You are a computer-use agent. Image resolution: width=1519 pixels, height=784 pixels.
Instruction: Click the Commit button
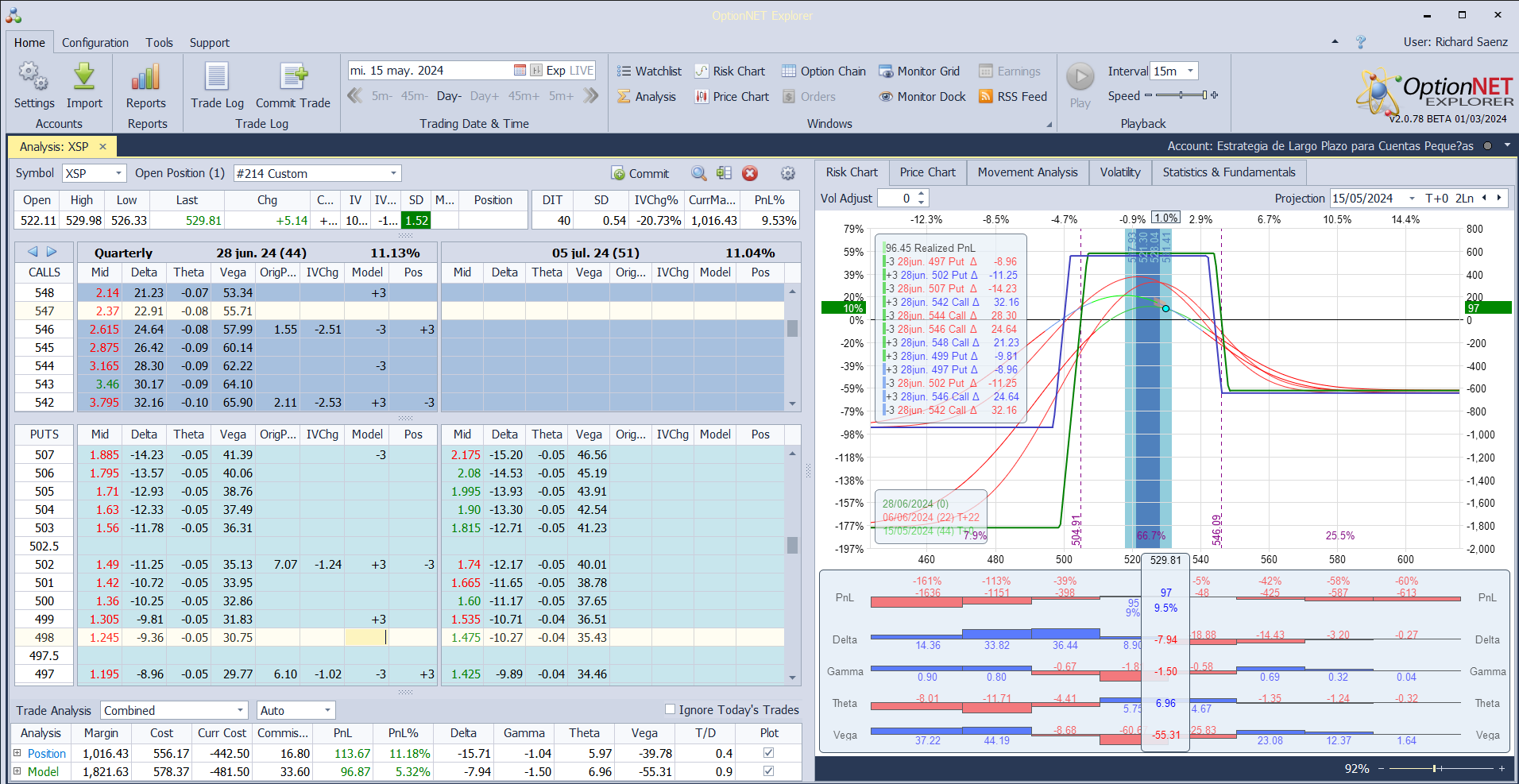(x=640, y=173)
